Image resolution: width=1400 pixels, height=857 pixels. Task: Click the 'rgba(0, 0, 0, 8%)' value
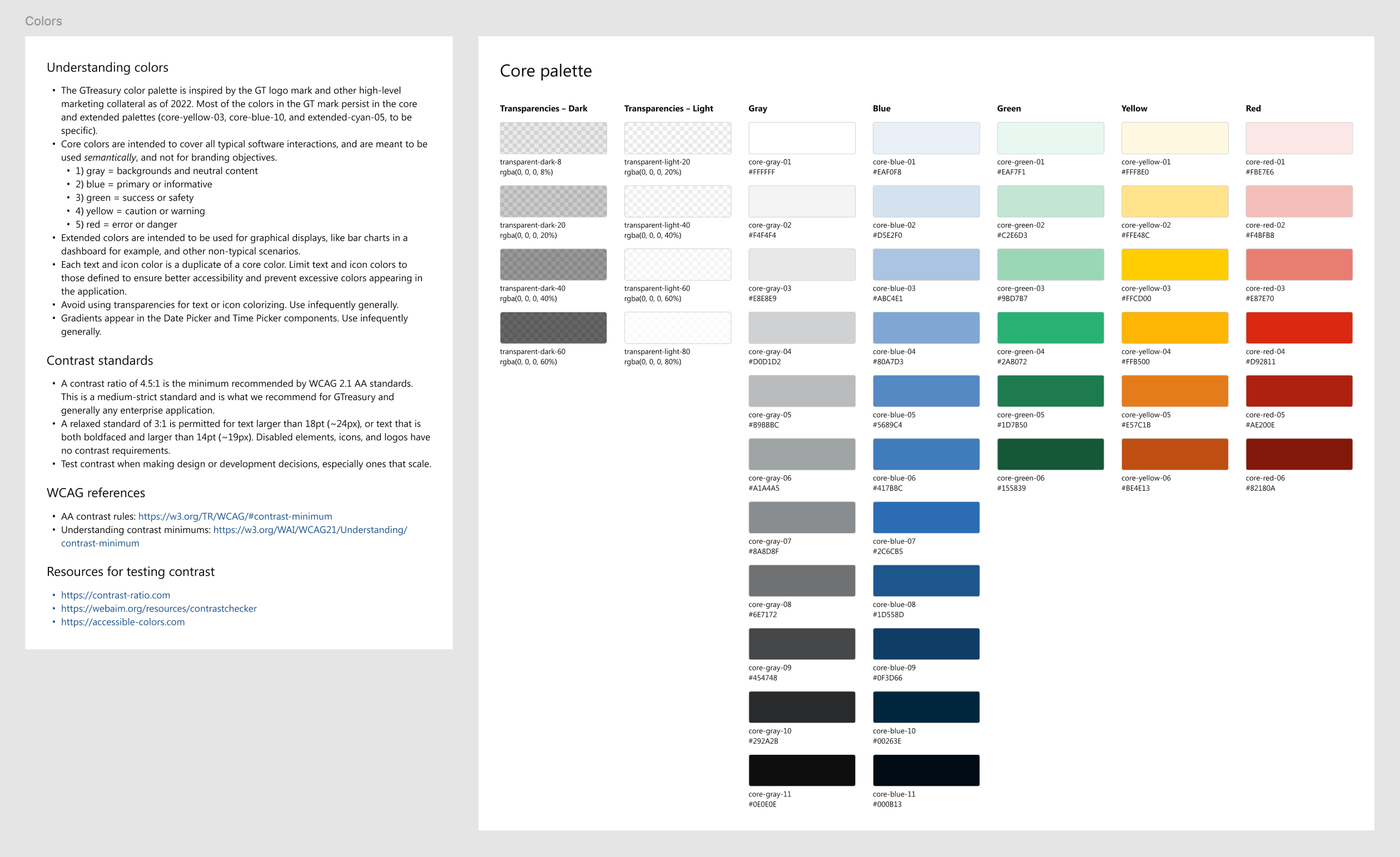point(526,172)
